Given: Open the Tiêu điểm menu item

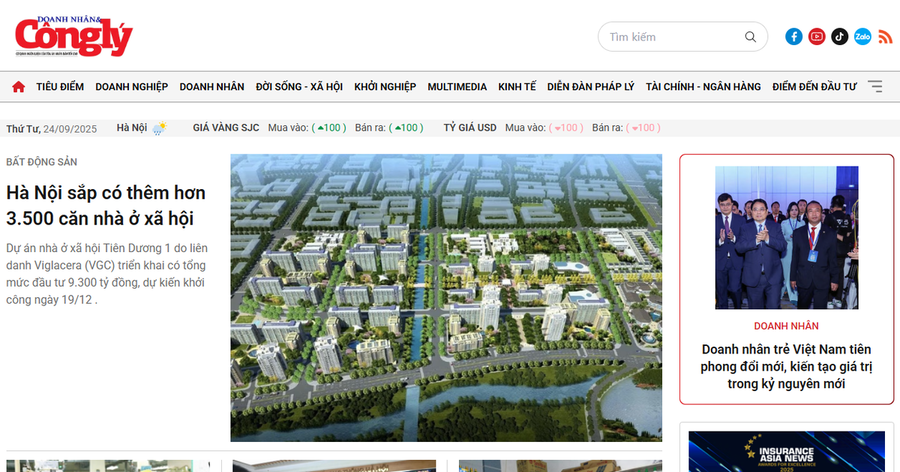Looking at the screenshot, I should point(60,87).
